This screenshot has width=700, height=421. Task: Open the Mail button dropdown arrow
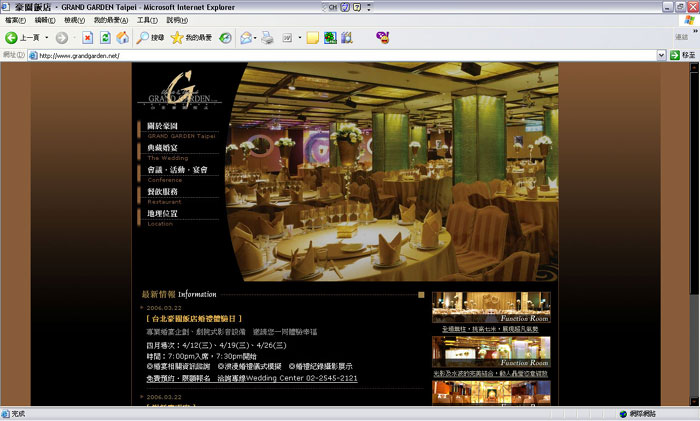tap(256, 38)
